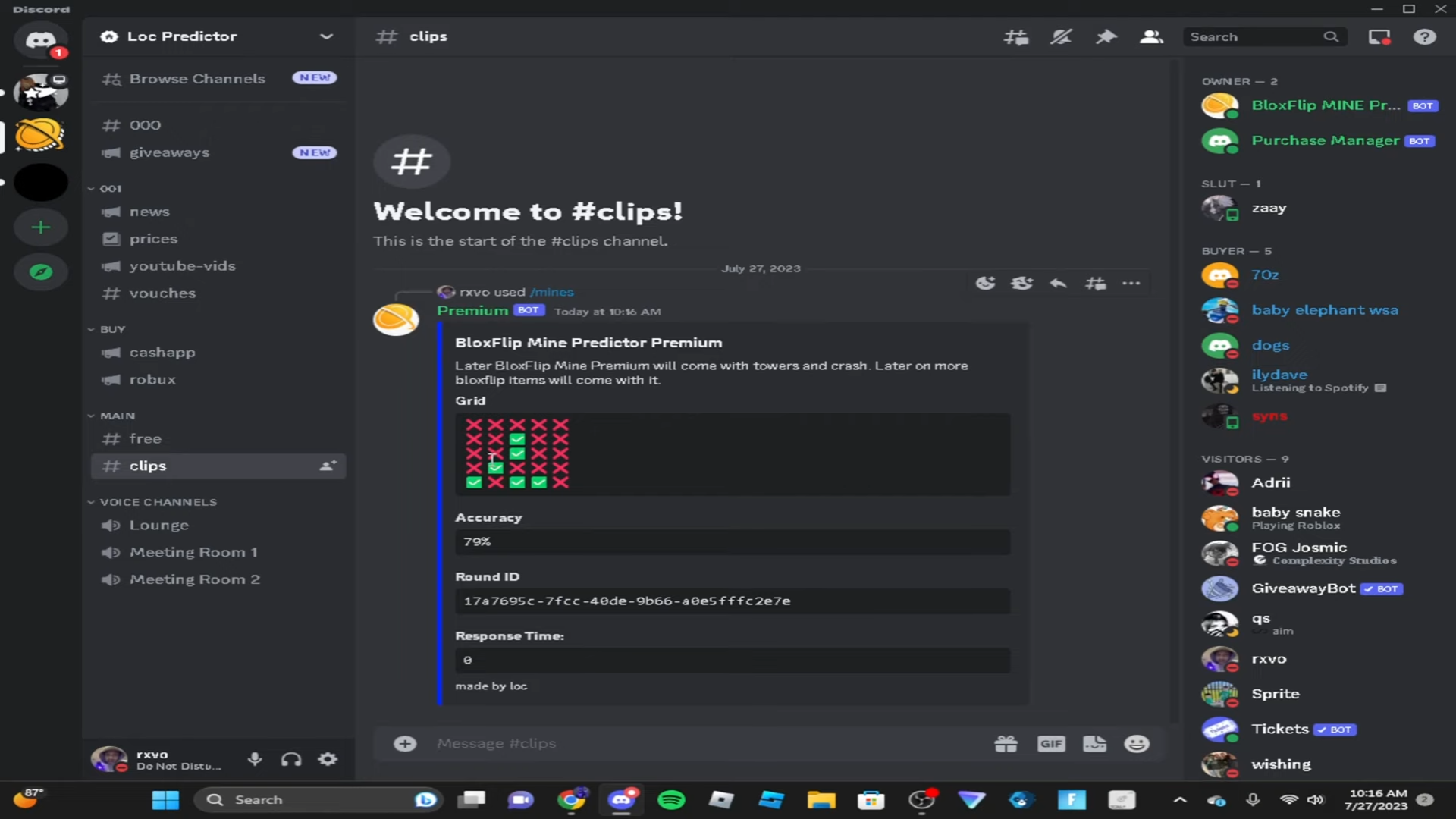Viewport: 1456px width, 819px height.
Task: Click Explore Discoverable Servers compass icon
Action: 41,272
